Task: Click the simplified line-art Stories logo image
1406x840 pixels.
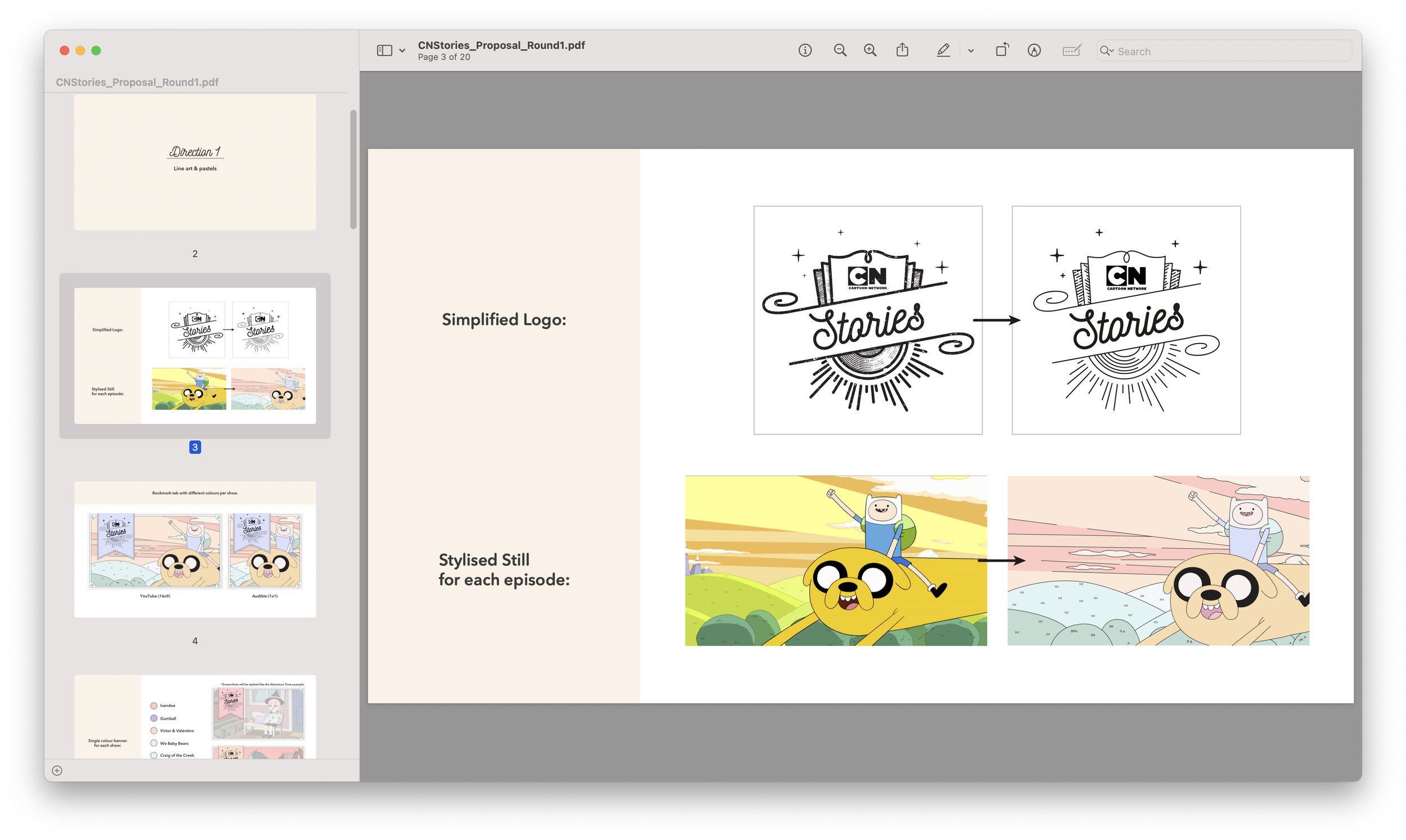Action: point(1126,320)
